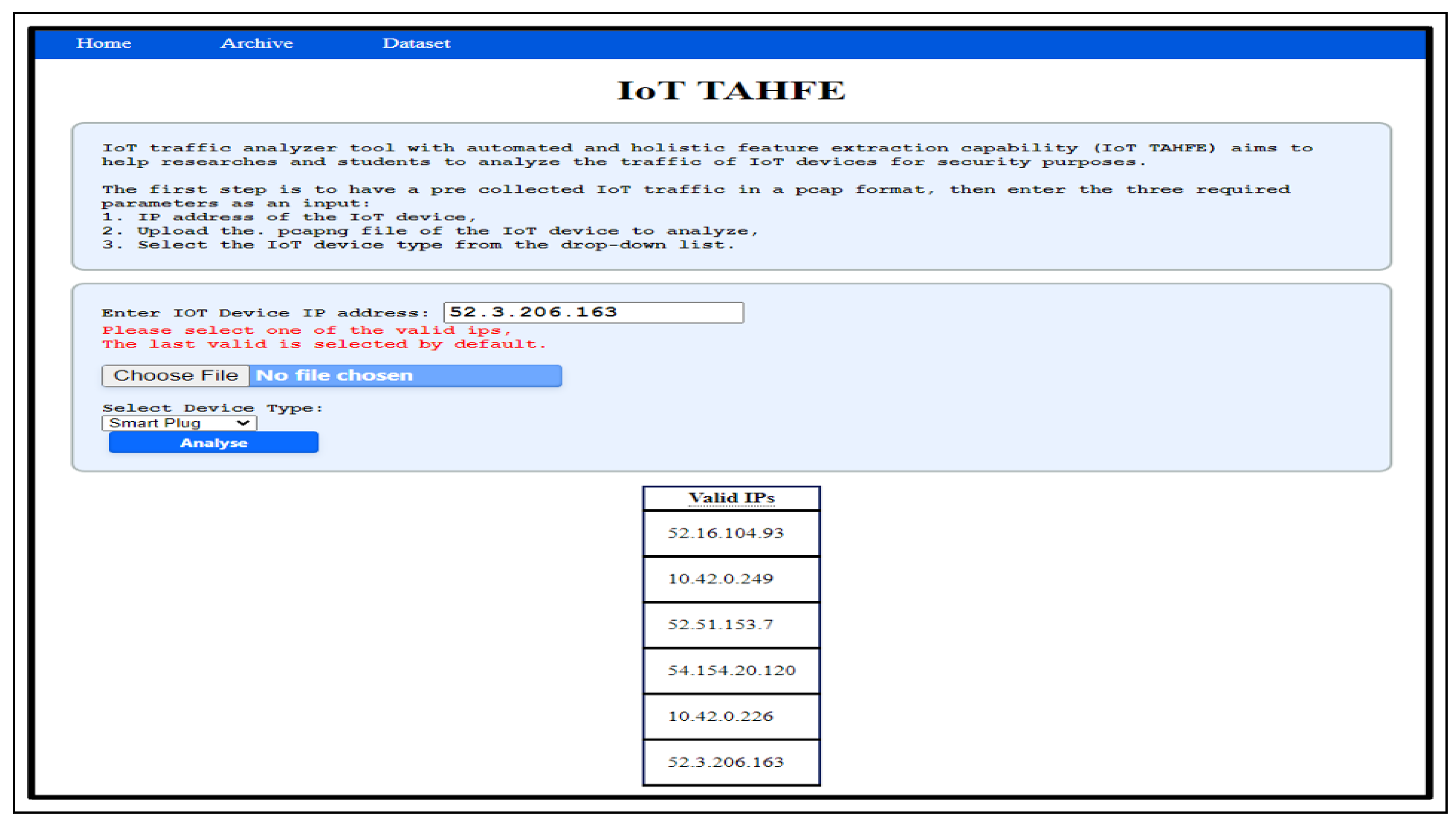Screen dimensions: 1456x822
Task: Select IP 10.42.0.249 in table
Action: [x=720, y=578]
